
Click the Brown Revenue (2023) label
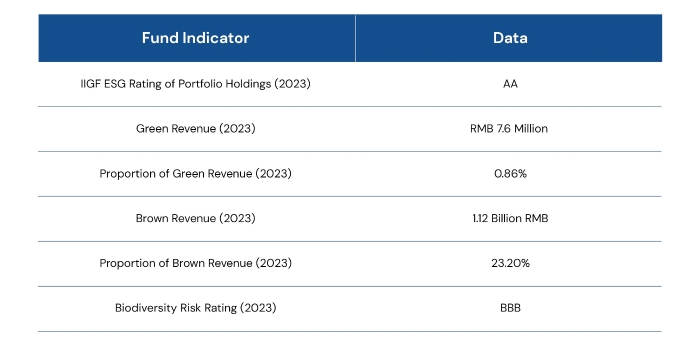click(196, 218)
